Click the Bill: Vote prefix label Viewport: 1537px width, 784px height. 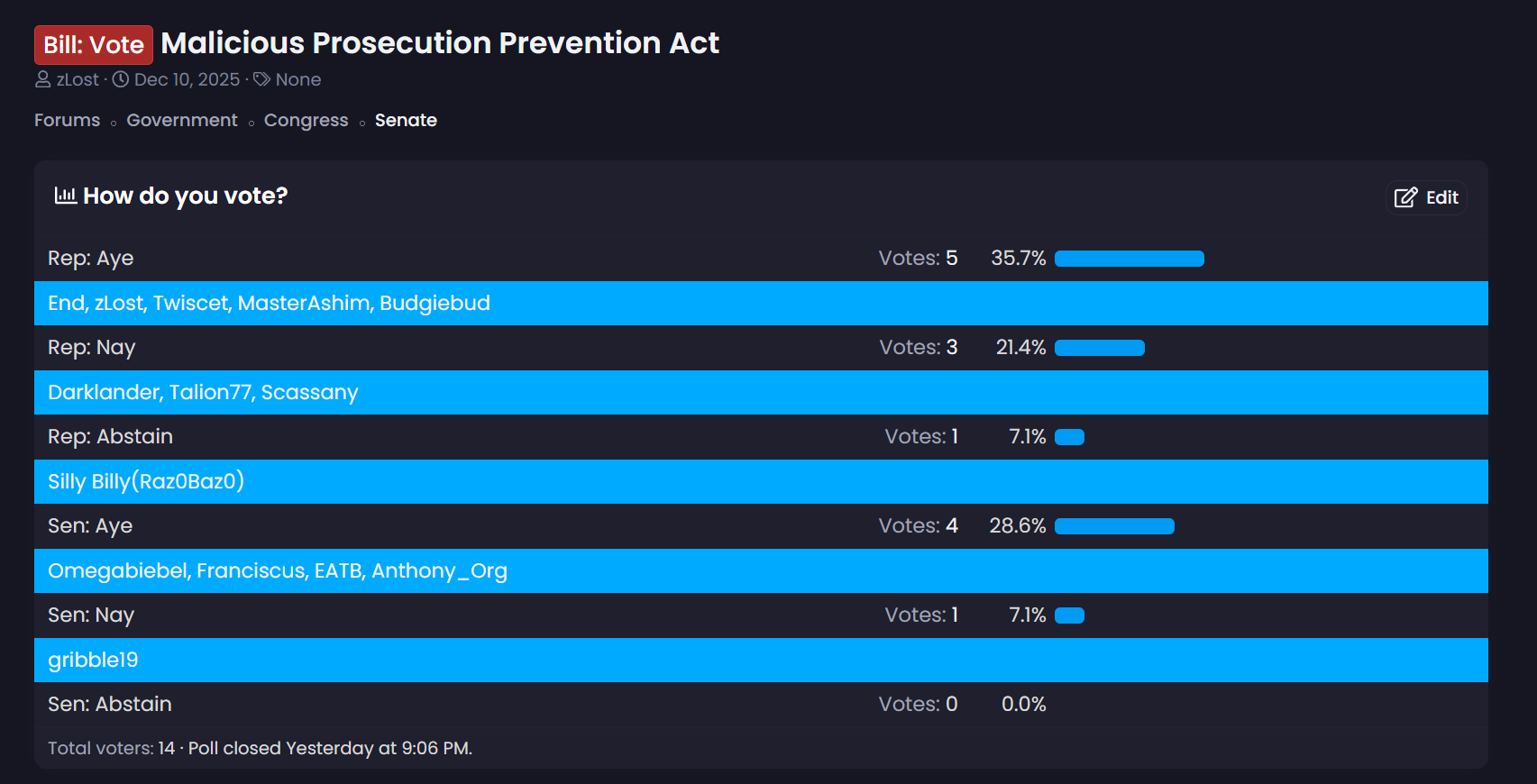click(94, 45)
